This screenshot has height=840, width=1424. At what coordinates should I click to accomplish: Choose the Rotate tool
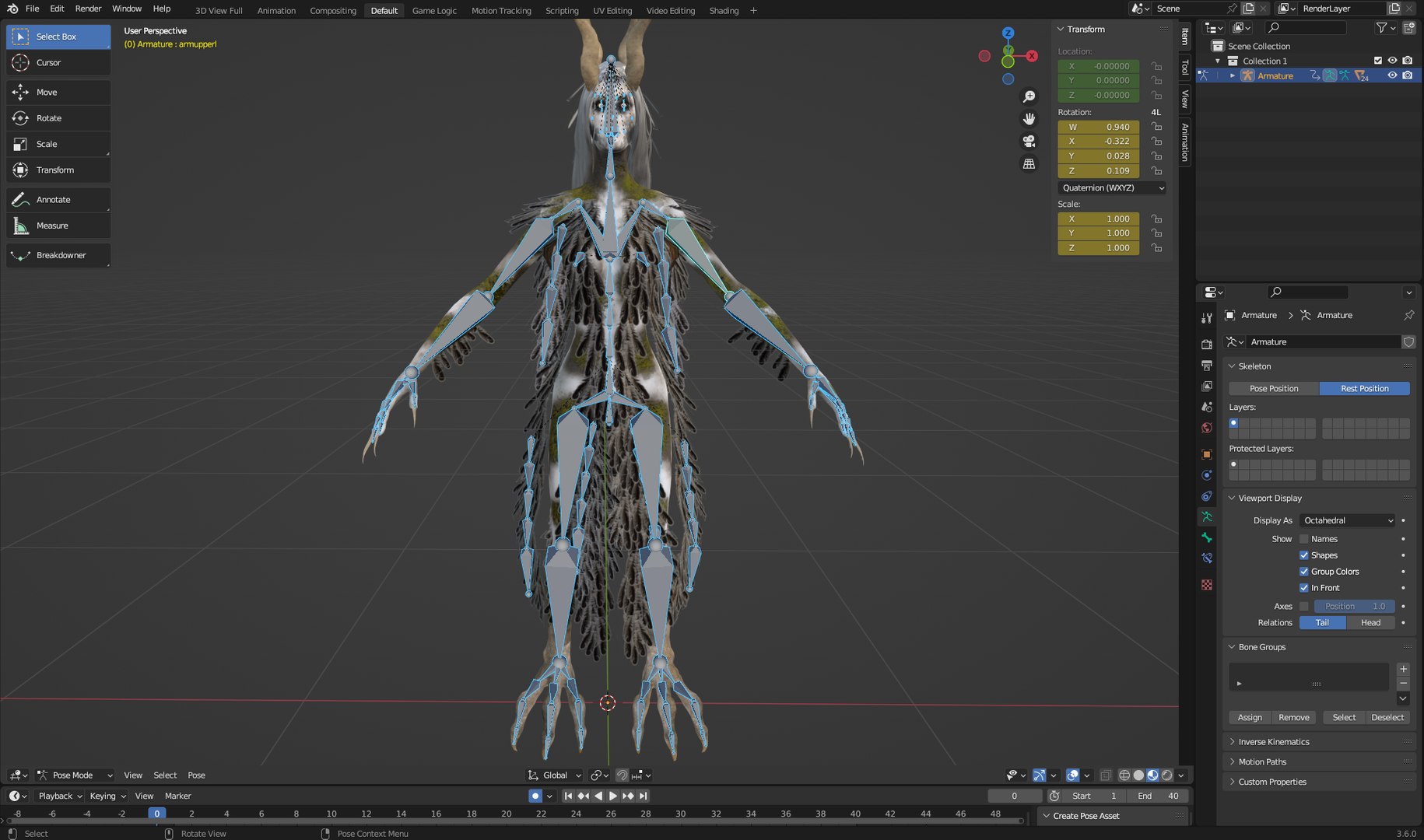pyautogui.click(x=58, y=118)
